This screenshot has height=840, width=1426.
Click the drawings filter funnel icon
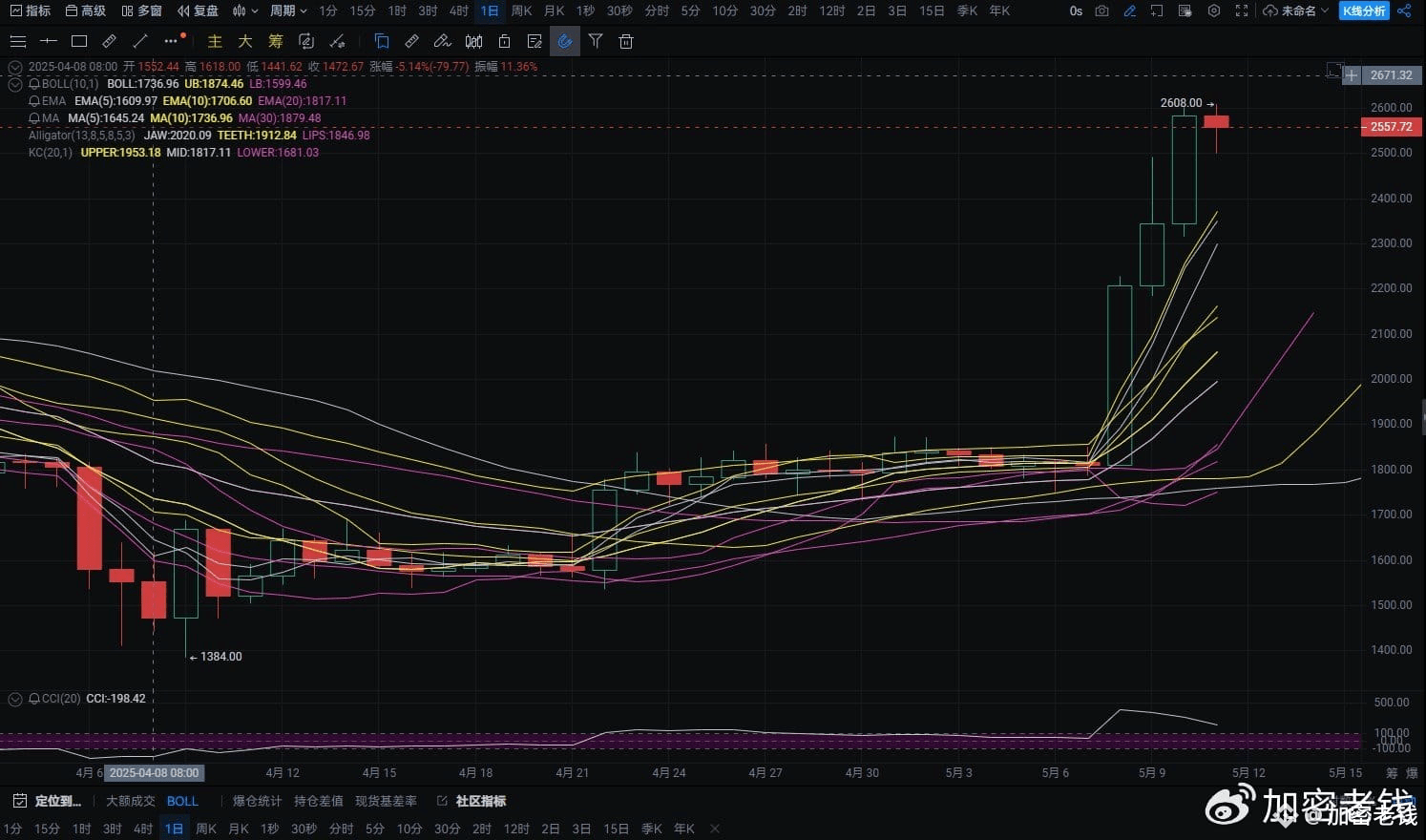tap(597, 41)
